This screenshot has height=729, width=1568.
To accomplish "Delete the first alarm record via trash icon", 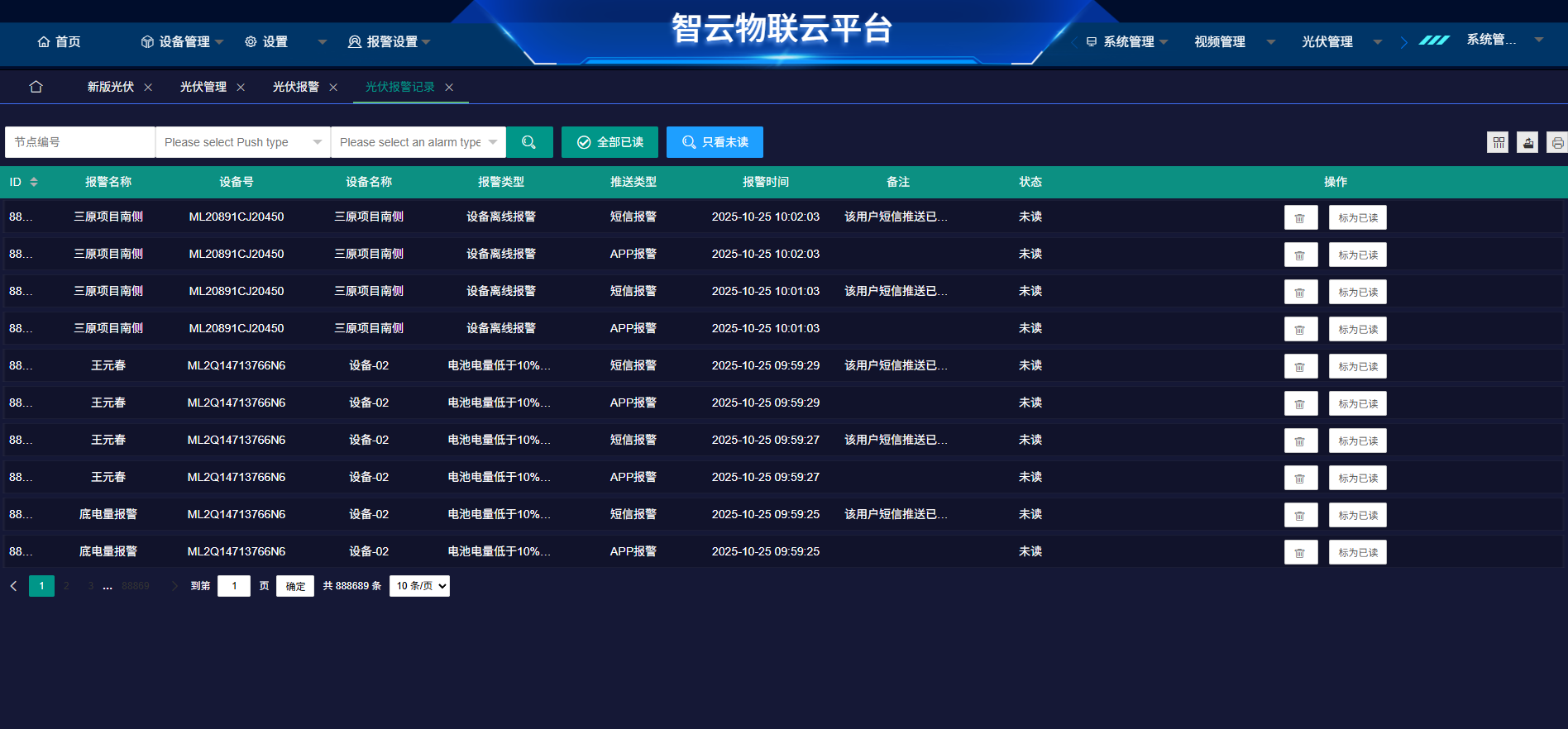I will point(1300,217).
